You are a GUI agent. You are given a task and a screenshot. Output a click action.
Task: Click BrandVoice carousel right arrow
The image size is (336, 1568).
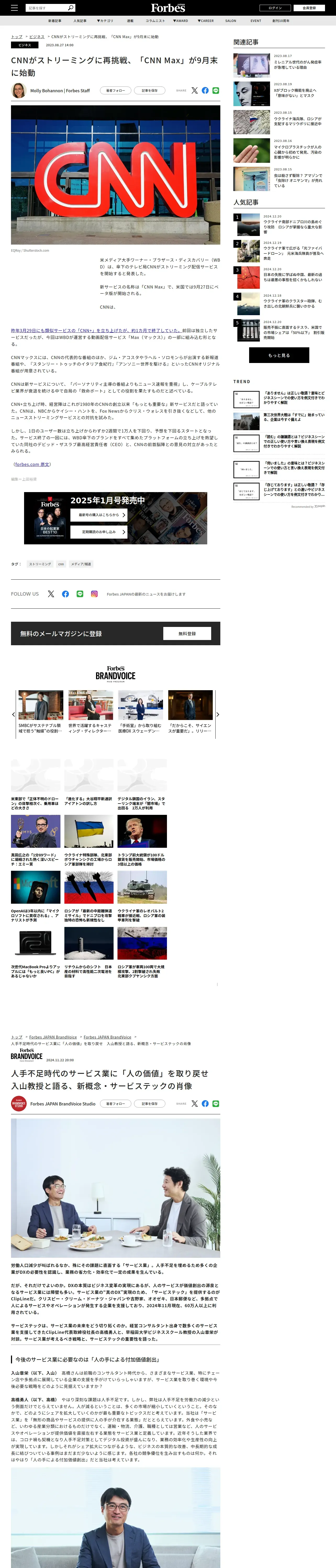218,714
